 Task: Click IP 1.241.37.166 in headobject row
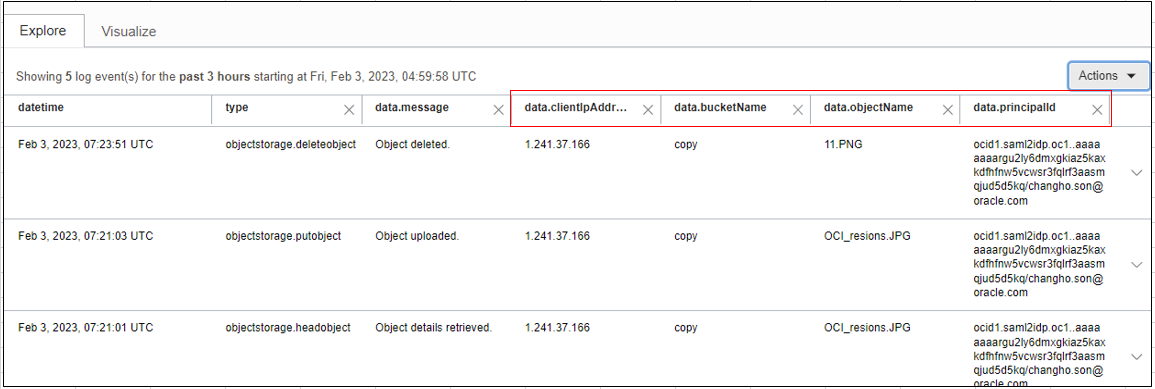pyautogui.click(x=557, y=328)
